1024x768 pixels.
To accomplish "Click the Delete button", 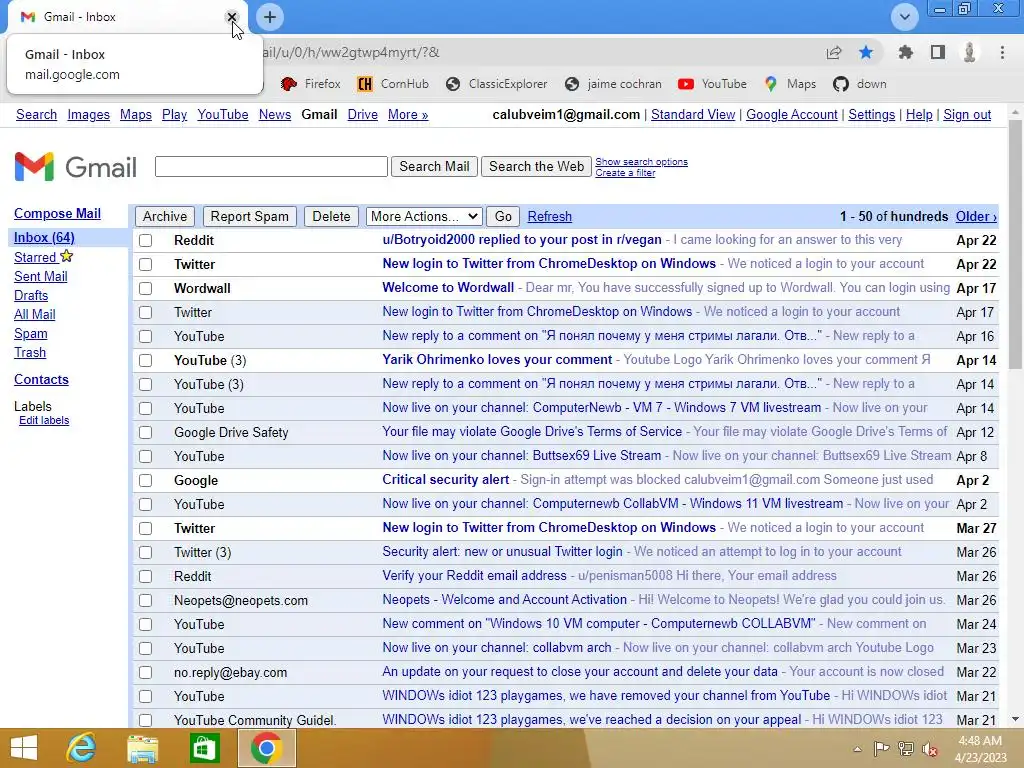I will pos(331,216).
